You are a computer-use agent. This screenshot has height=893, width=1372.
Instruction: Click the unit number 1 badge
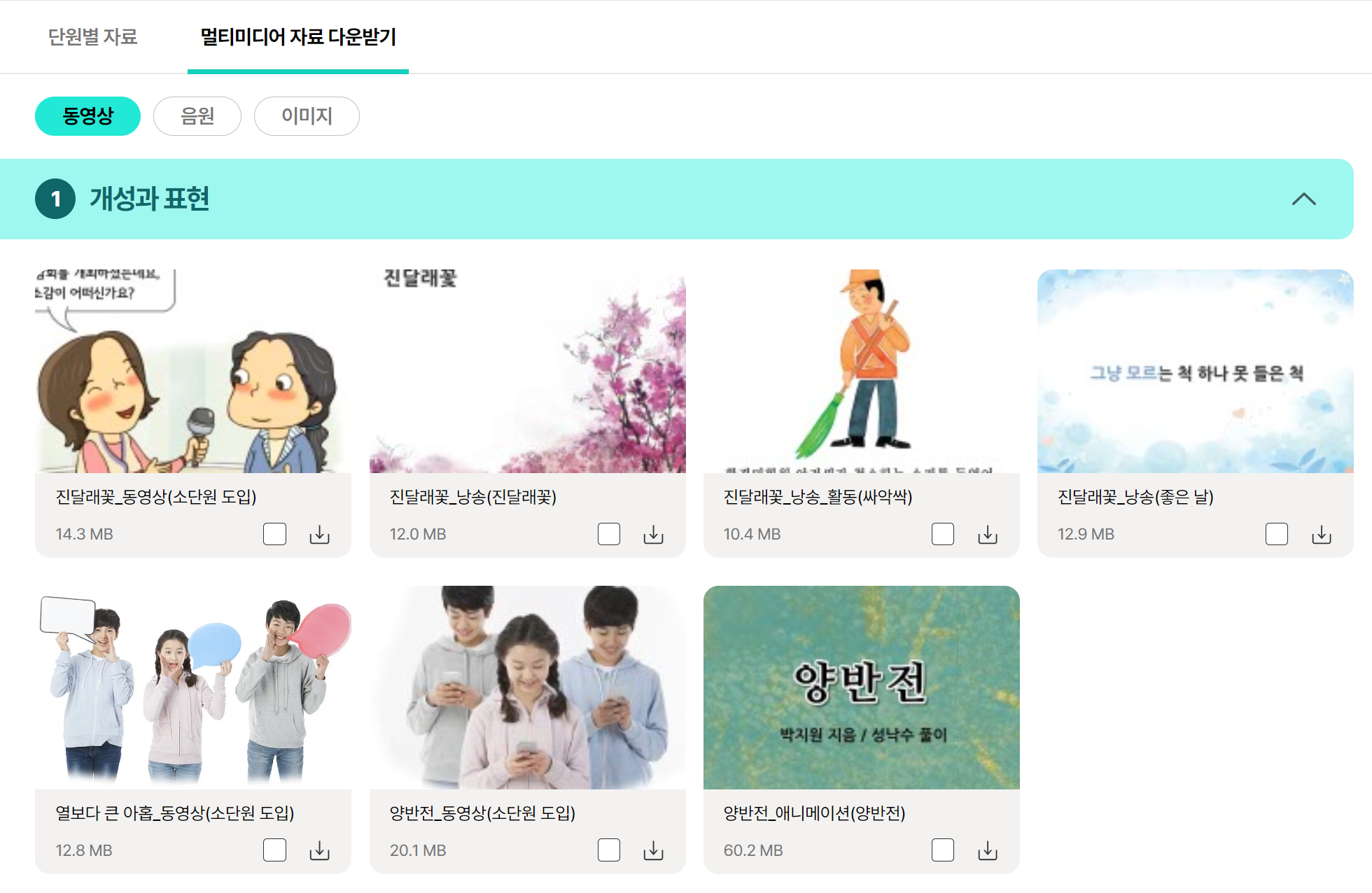coord(55,199)
